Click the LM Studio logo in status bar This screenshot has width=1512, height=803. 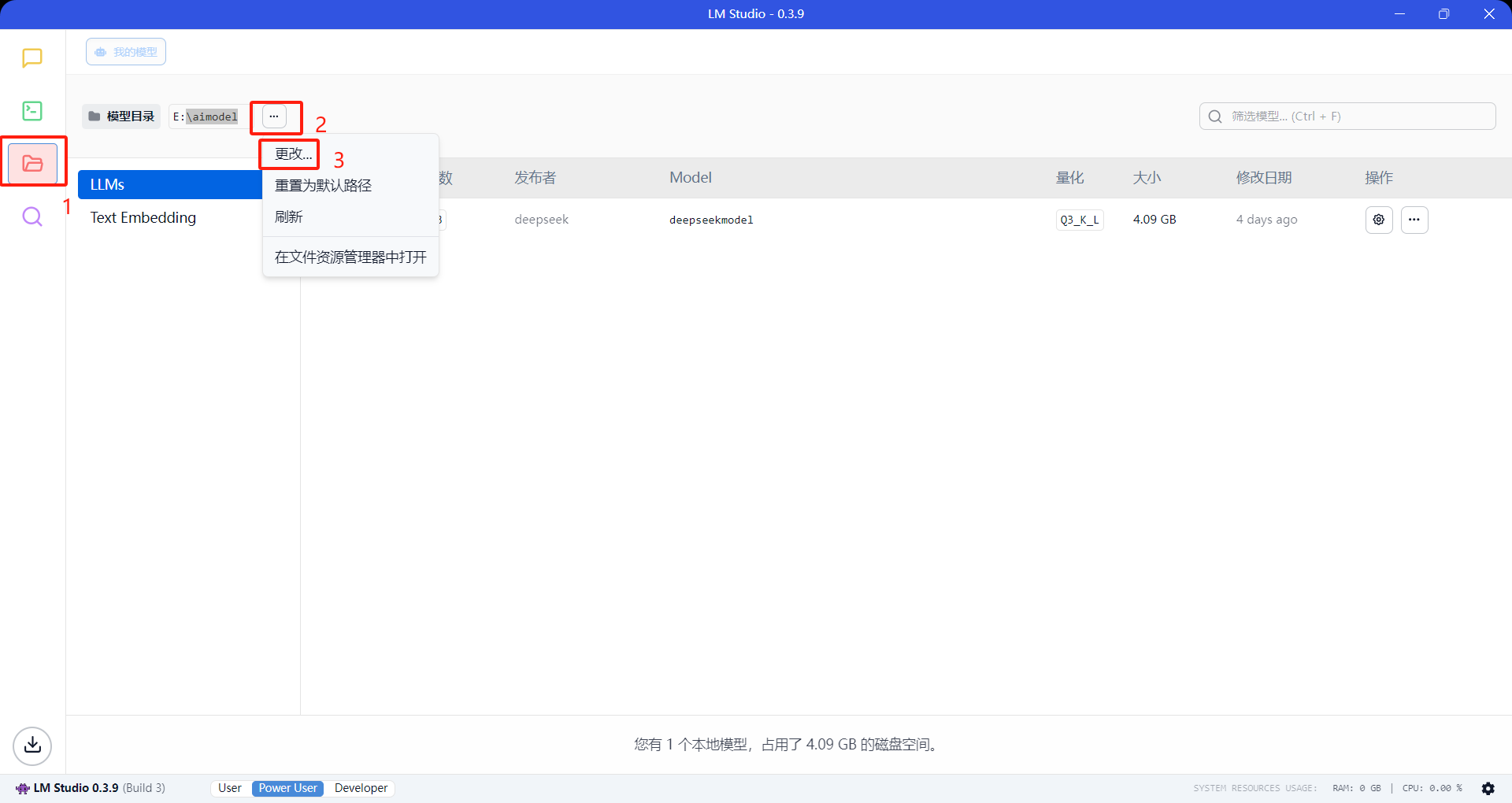tap(23, 788)
